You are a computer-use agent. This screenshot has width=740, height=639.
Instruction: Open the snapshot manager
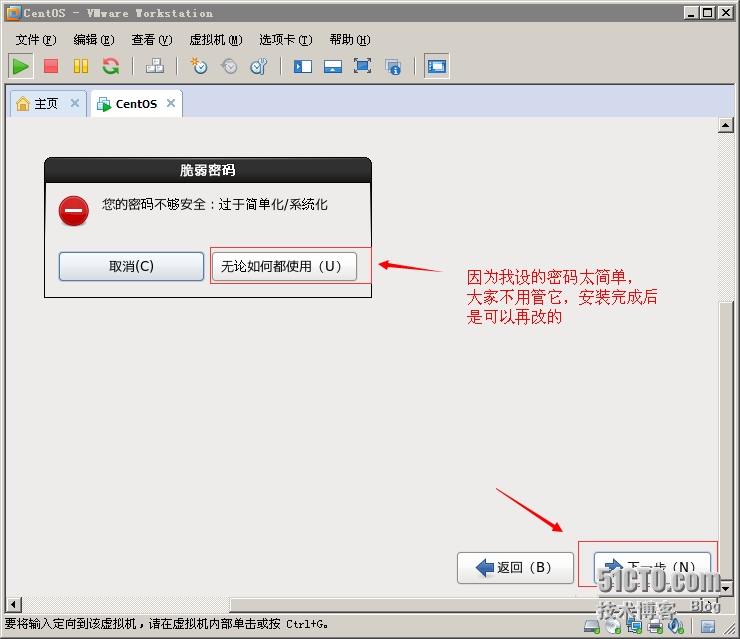(259, 66)
